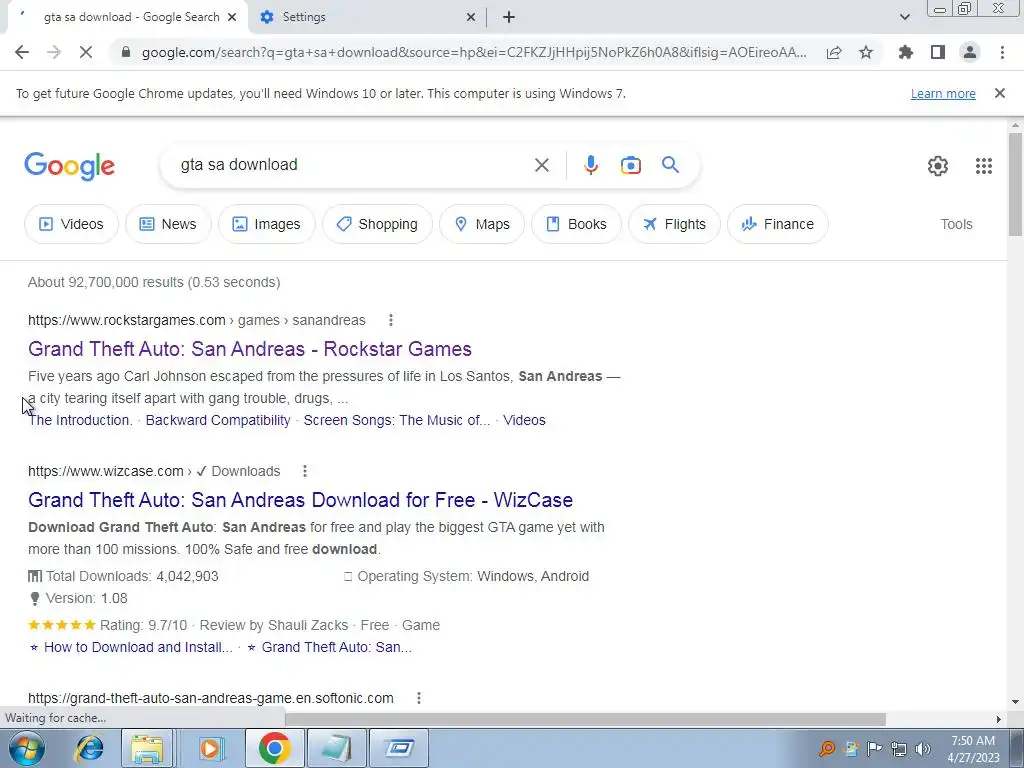Dismiss the Chrome update notification bar
This screenshot has height=768, width=1024.
[x=1000, y=93]
